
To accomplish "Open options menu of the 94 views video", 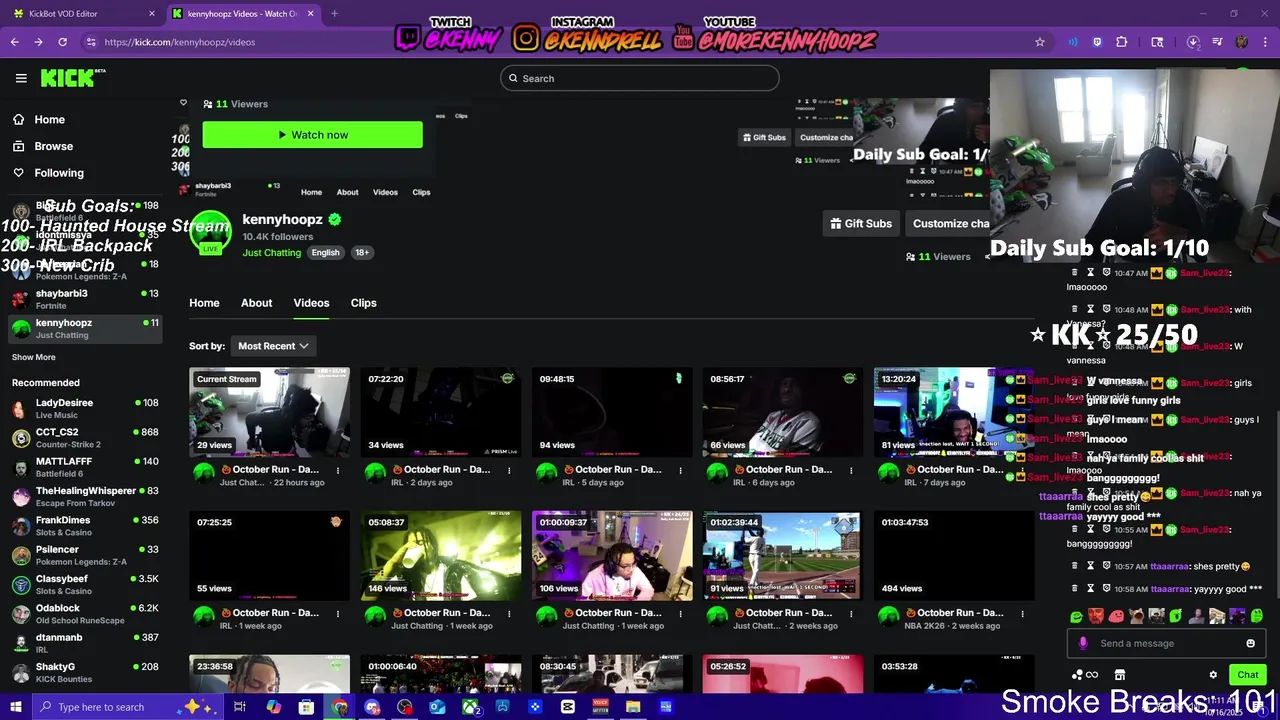I will click(x=680, y=470).
